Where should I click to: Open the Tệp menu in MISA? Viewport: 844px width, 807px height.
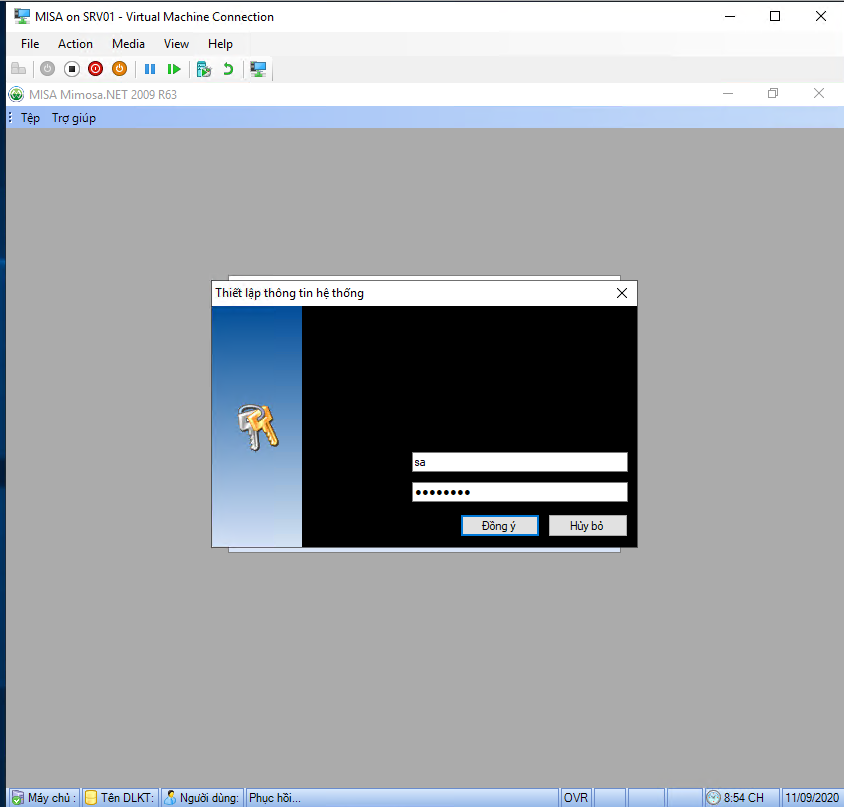30,118
